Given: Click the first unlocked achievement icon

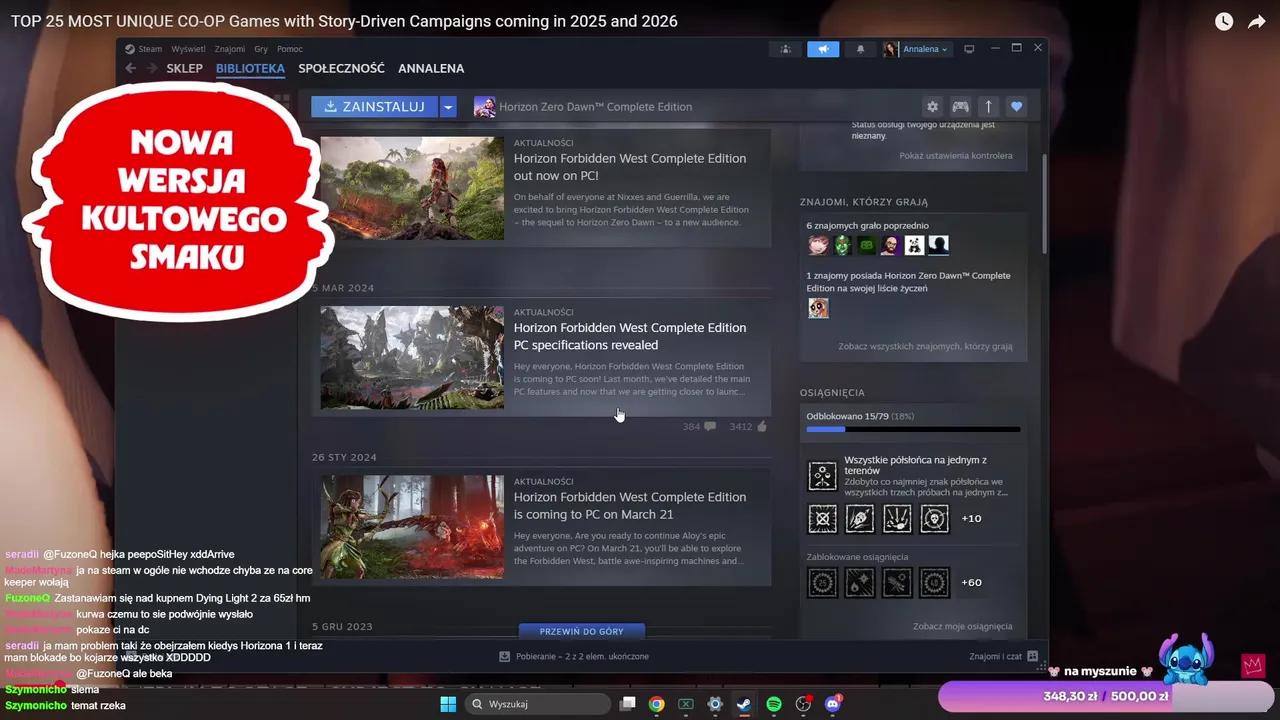Looking at the screenshot, I should coord(822,518).
